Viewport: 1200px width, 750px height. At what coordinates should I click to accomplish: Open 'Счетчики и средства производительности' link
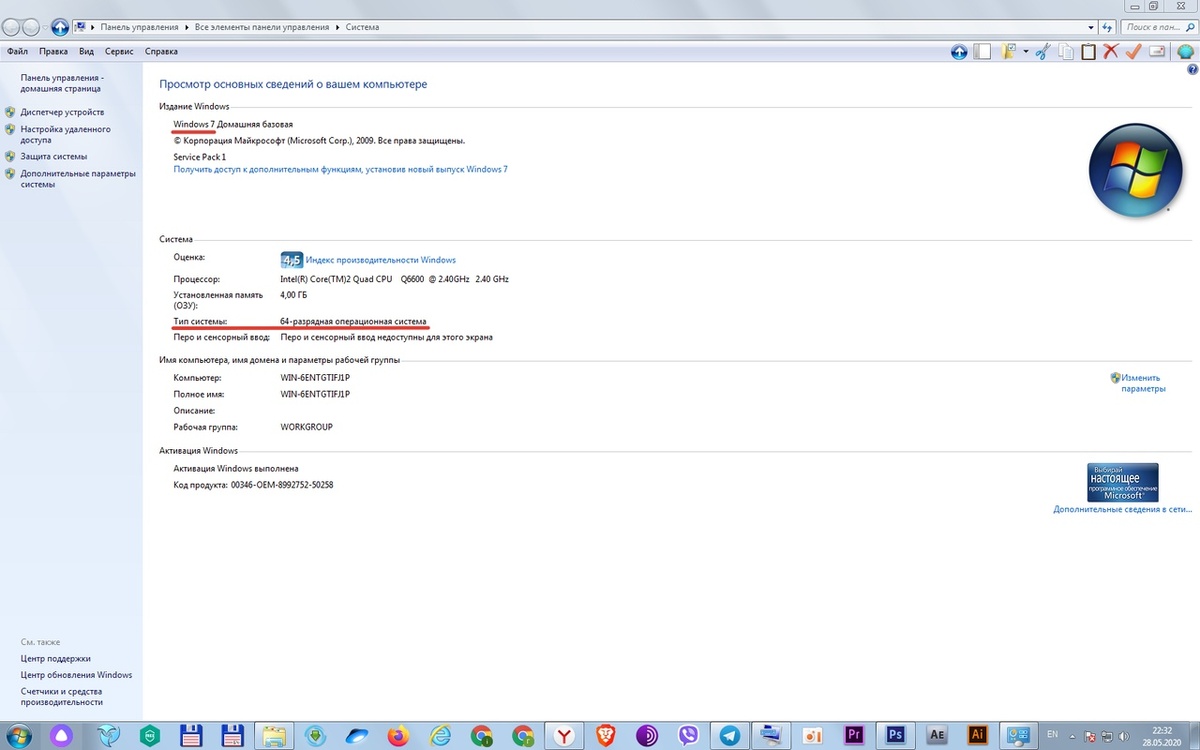tap(61, 697)
